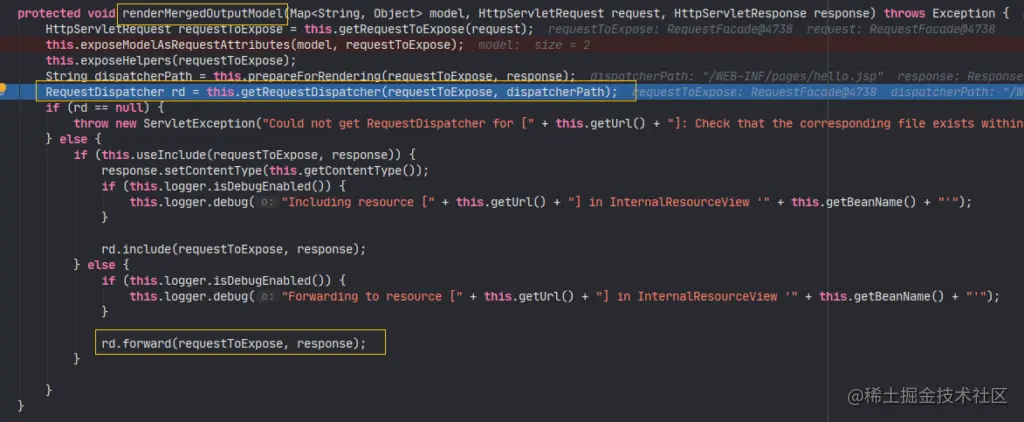Screen dimensions: 1024x422
Task: Click the 'throws Exception' clause
Action: pos(939,13)
